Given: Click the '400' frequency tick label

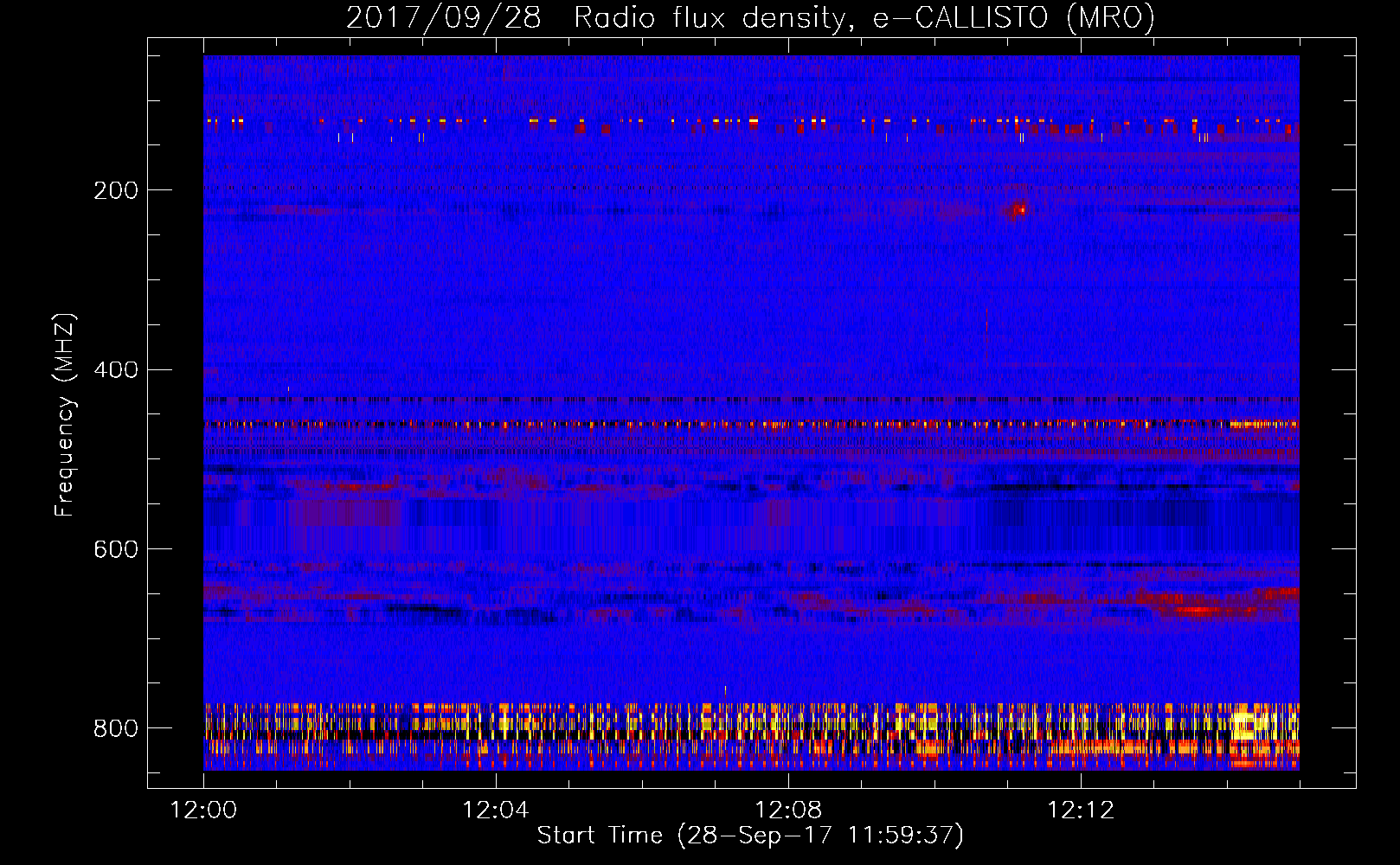Looking at the screenshot, I should 116,370.
